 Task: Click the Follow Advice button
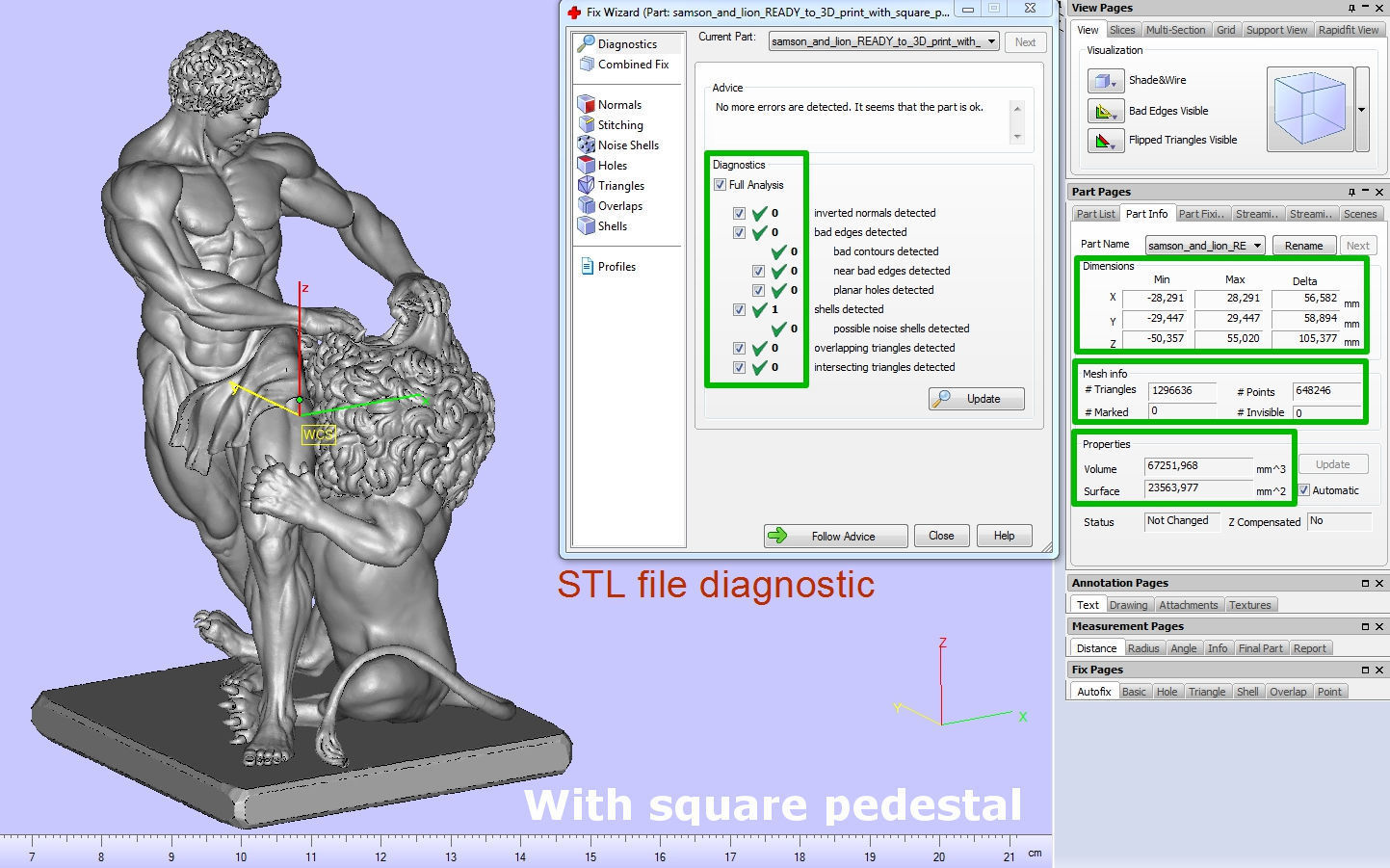[835, 536]
